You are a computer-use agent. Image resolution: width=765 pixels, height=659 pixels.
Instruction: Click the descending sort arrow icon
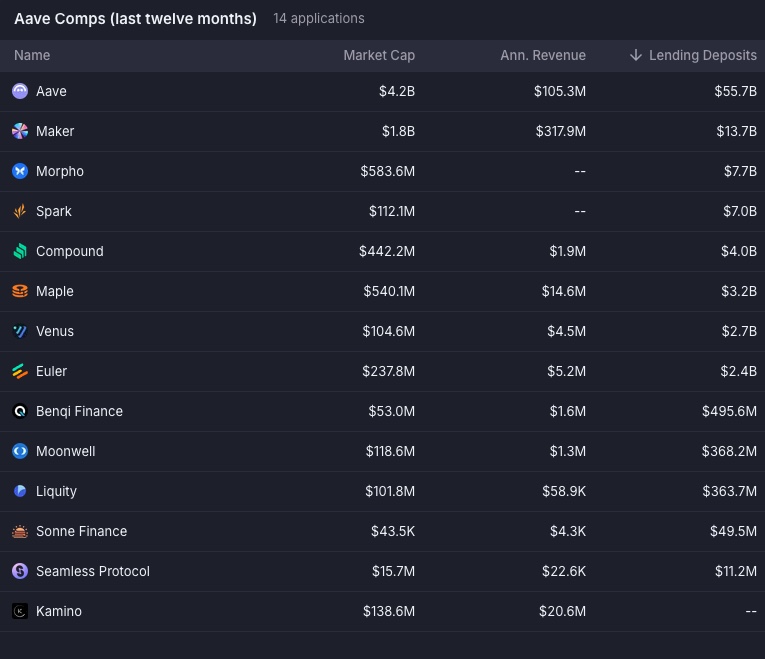point(636,55)
